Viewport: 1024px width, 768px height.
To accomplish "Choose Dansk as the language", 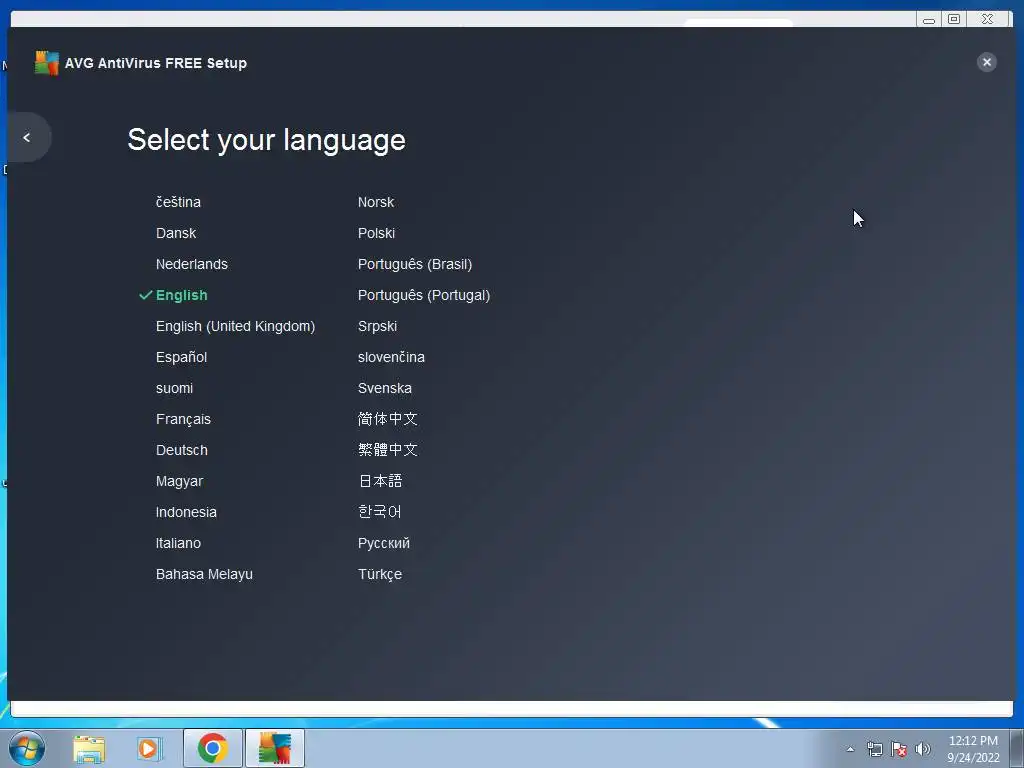I will (x=176, y=233).
